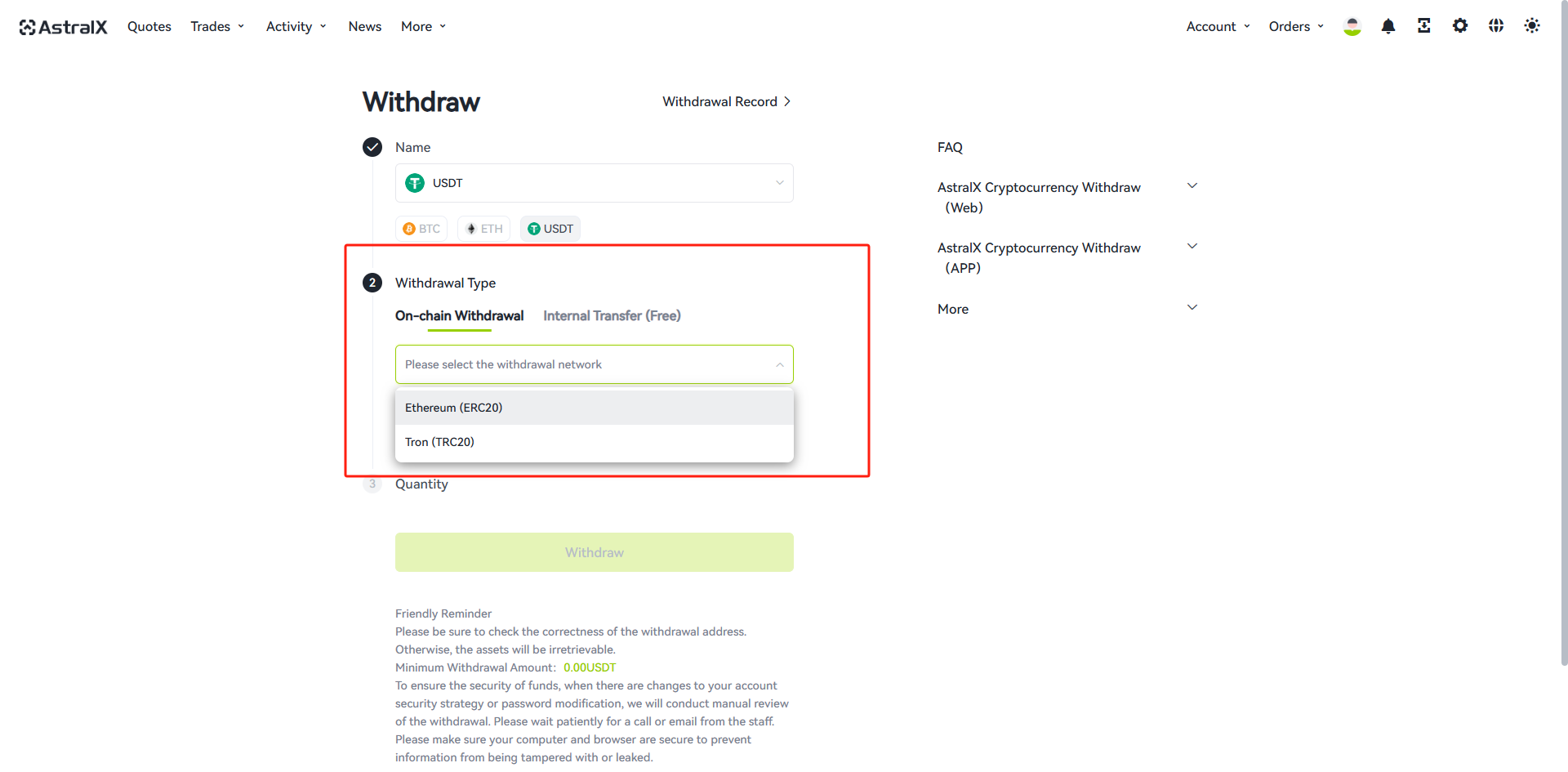Switch to Internal Transfer (Free) tab
1568x772 pixels.
pos(612,316)
